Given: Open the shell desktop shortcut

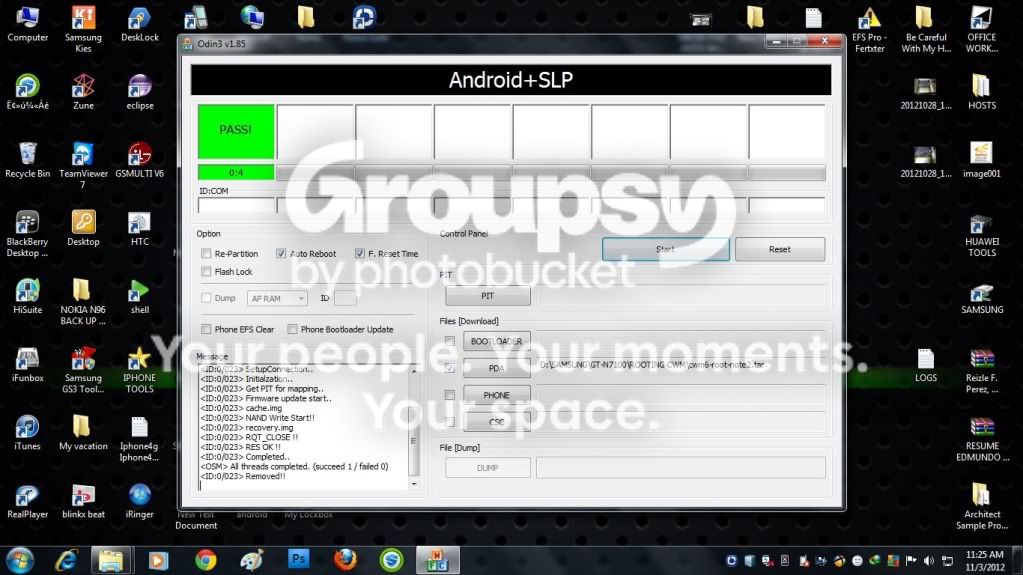Looking at the screenshot, I should [x=140, y=296].
